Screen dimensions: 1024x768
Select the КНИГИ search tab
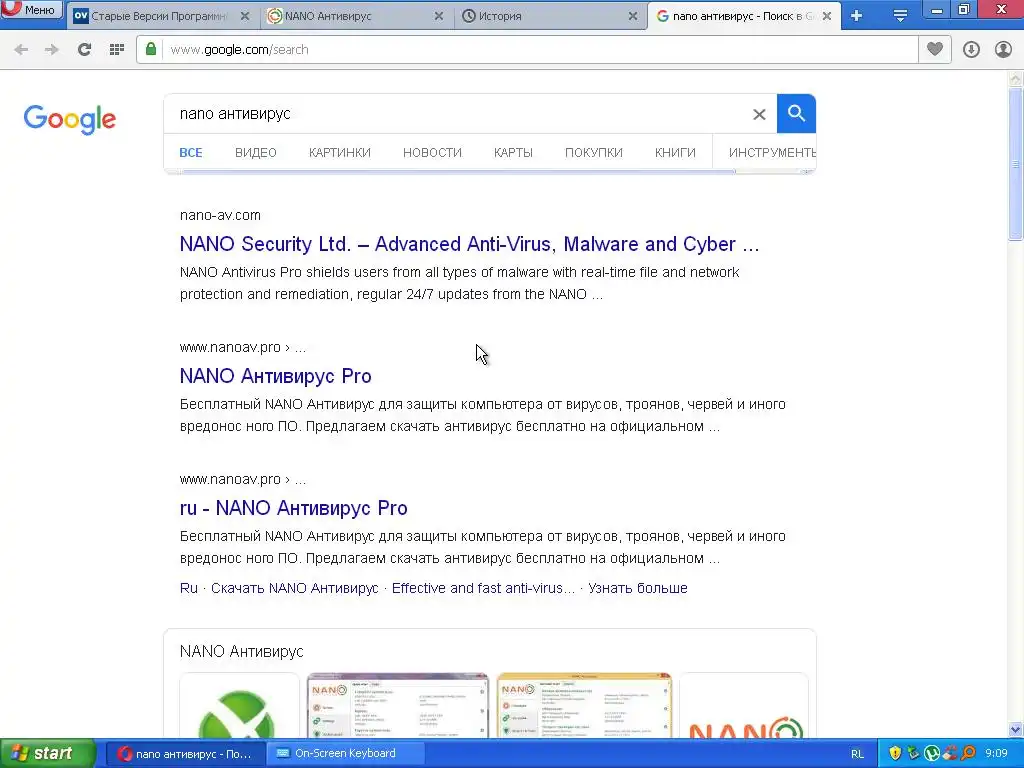point(675,153)
